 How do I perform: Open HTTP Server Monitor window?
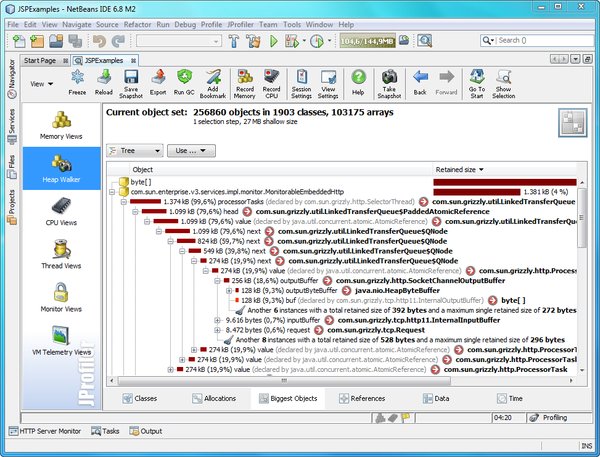[x=45, y=431]
